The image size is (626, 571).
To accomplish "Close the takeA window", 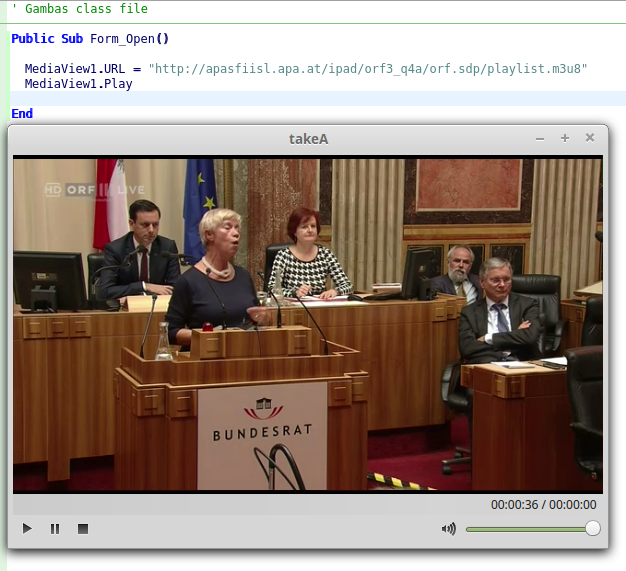I will pyautogui.click(x=590, y=138).
